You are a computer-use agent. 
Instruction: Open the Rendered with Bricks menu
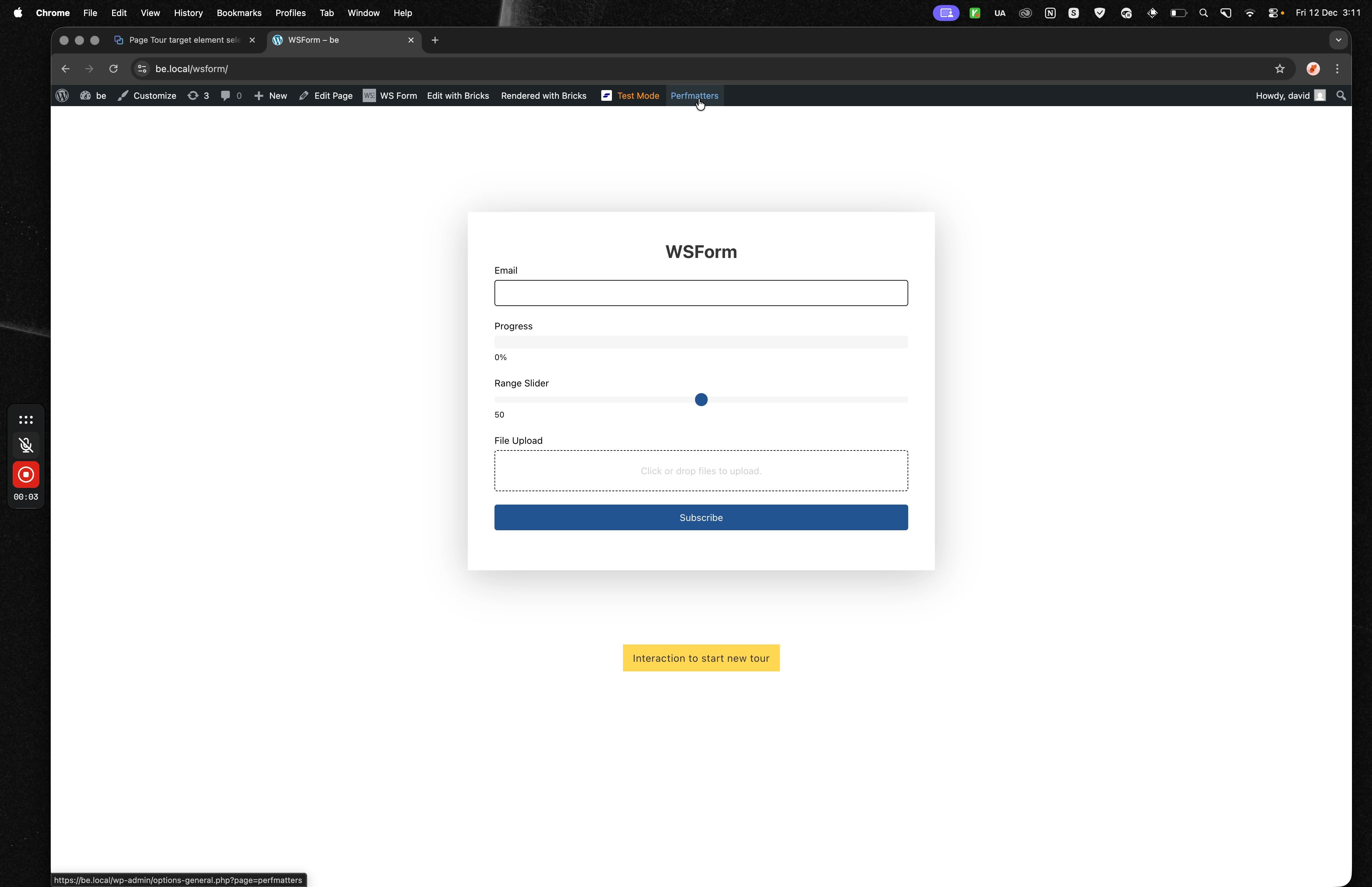(x=544, y=96)
